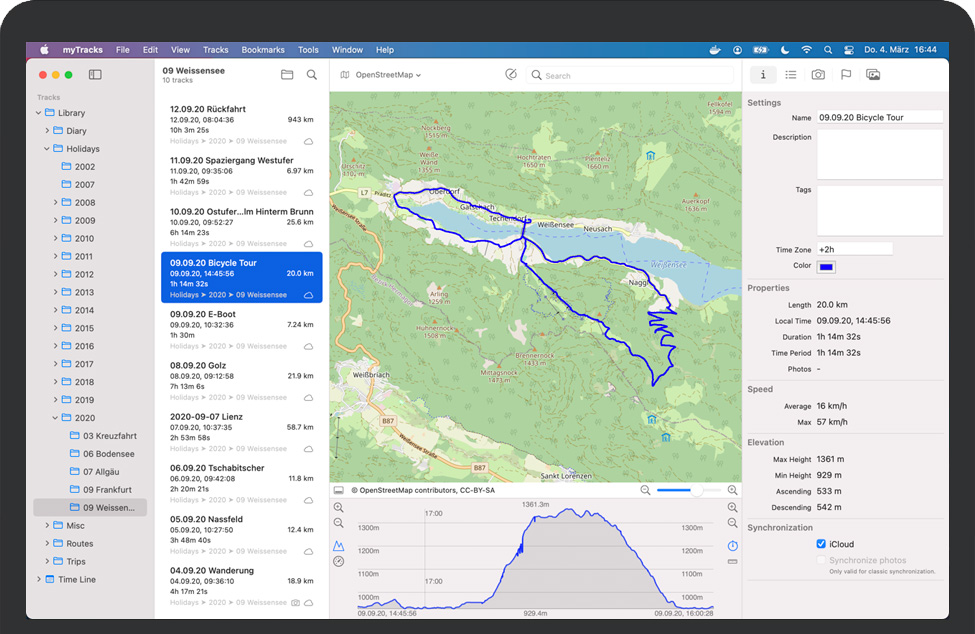Open the Bookmarks menu
The width and height of the screenshot is (975, 634).
tap(263, 50)
